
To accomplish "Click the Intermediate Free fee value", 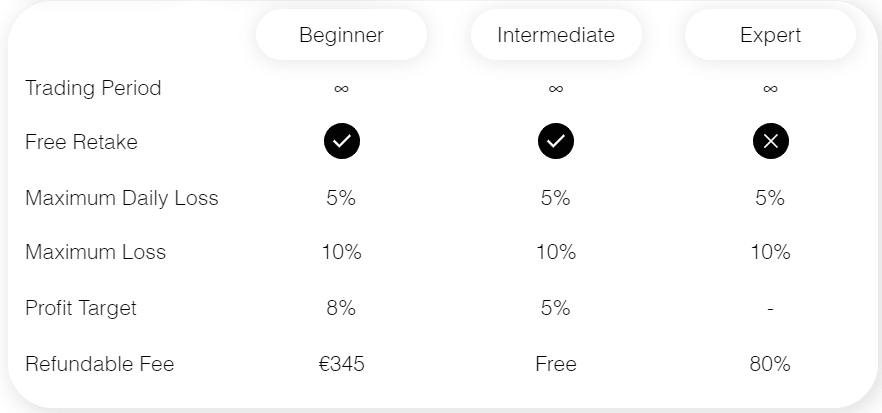I will click(x=555, y=364).
